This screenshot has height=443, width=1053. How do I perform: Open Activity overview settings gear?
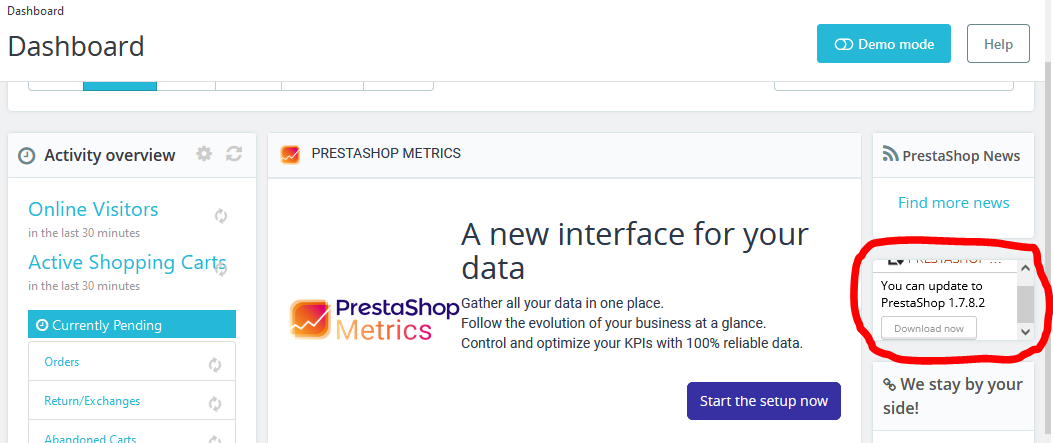click(x=204, y=154)
